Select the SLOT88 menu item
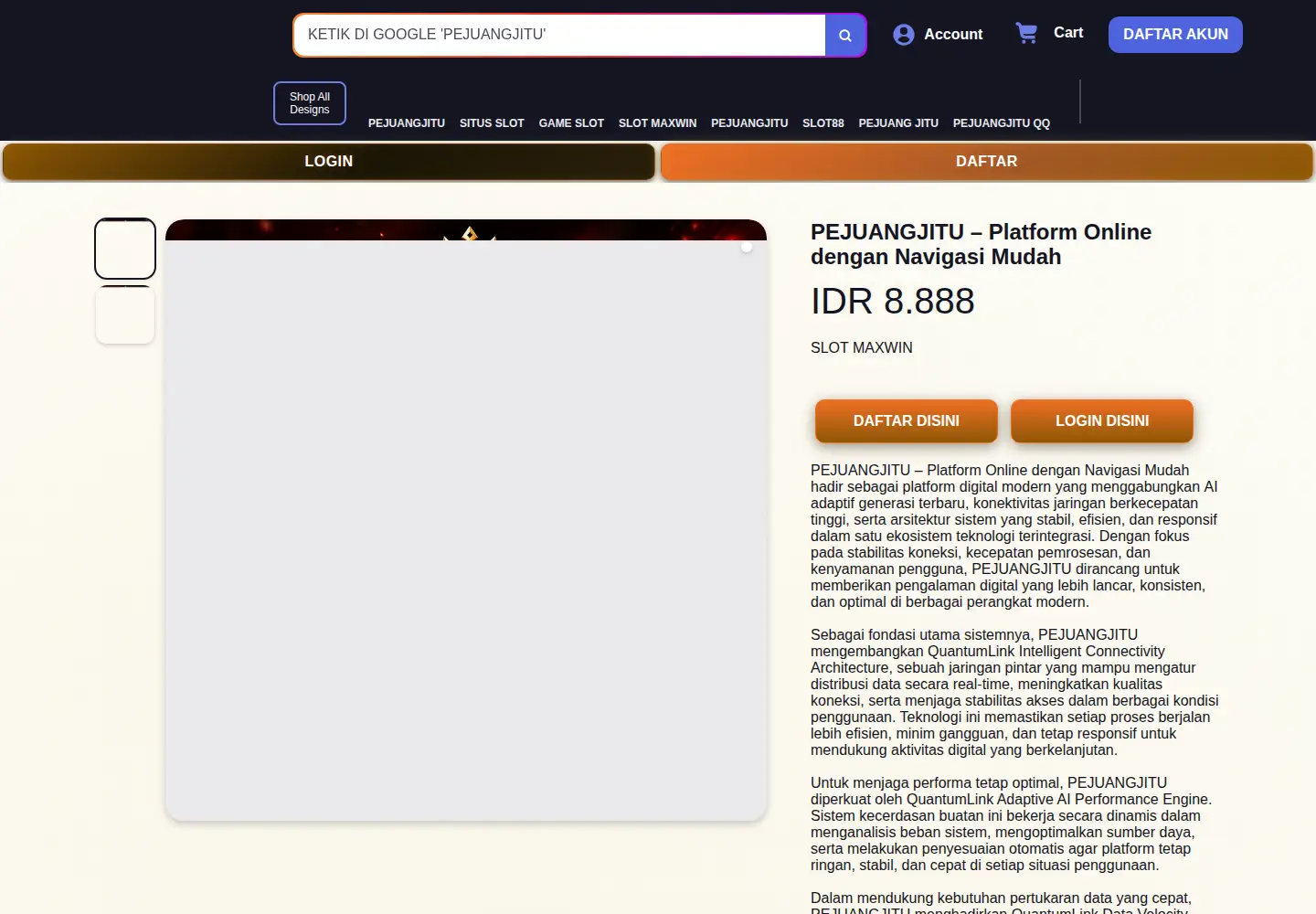The height and width of the screenshot is (914, 1316). click(823, 123)
